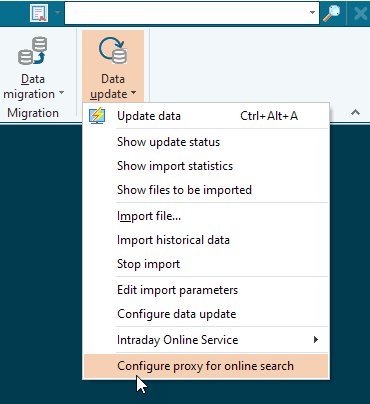370x404 pixels.
Task: Select Configure data update
Action: coord(206,314)
